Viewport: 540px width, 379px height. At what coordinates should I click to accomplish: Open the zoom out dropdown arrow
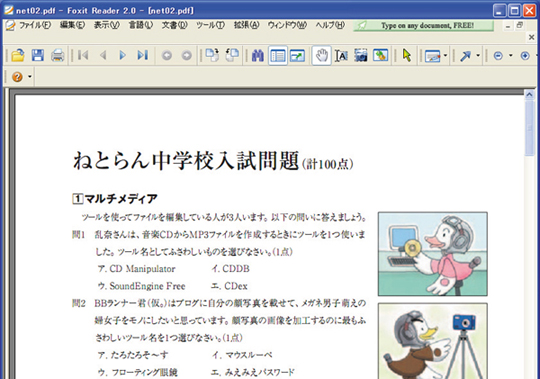[x=511, y=55]
